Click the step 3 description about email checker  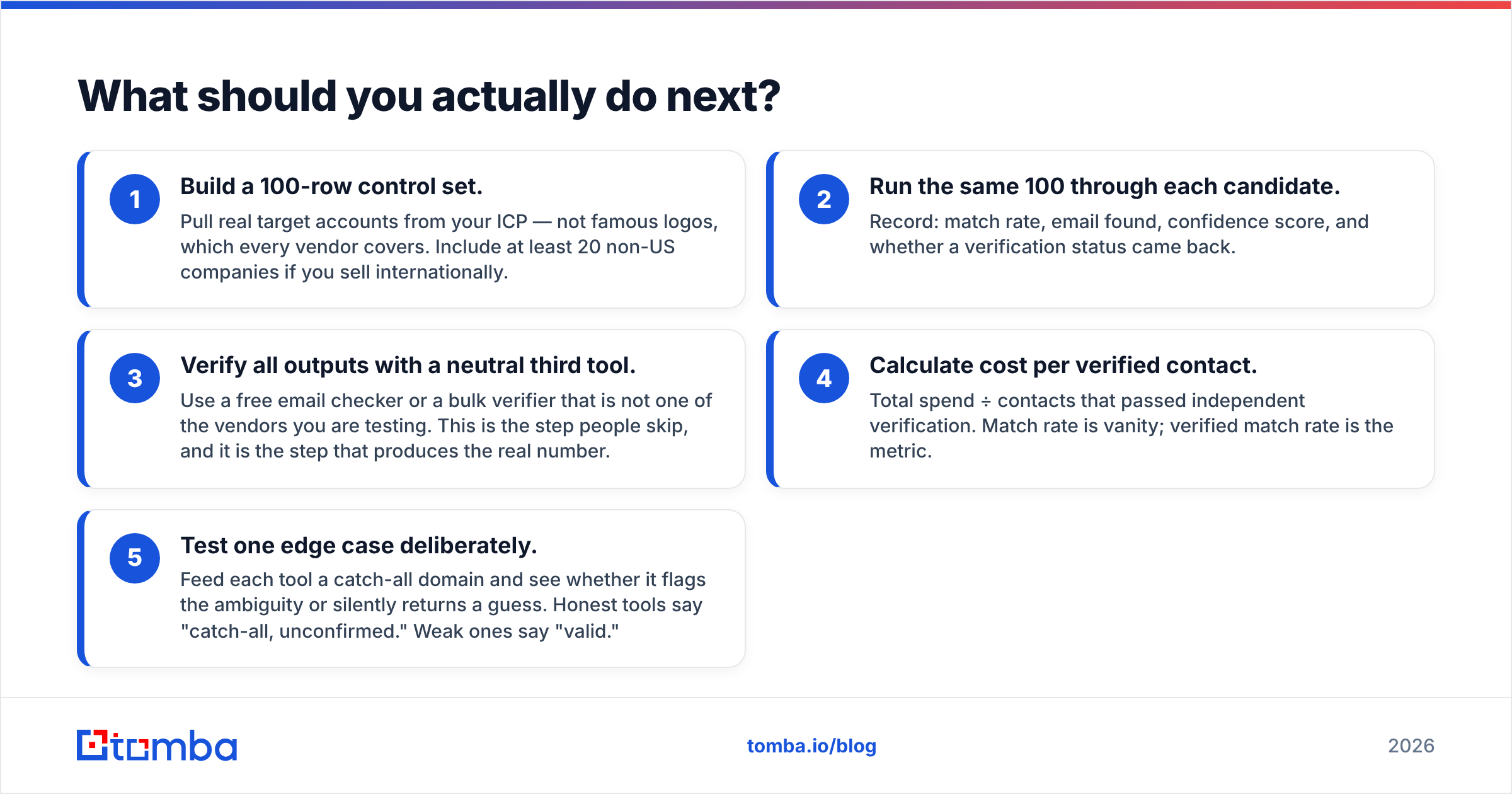(446, 426)
